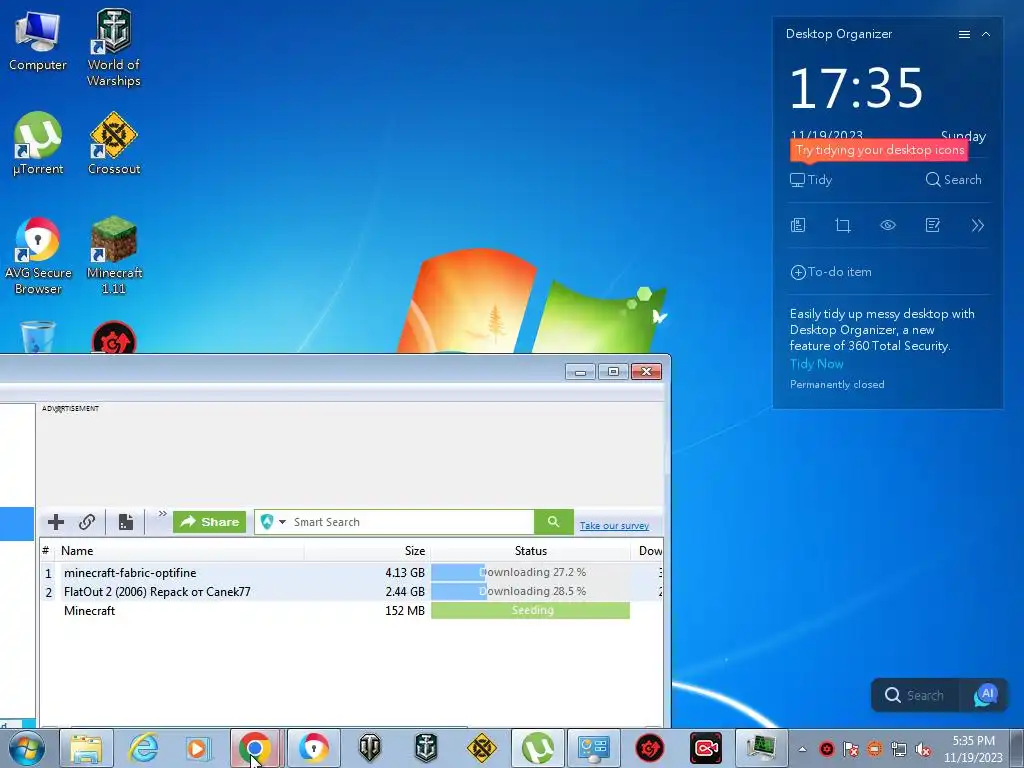Open the screen recorder taskbar icon

(x=706, y=748)
